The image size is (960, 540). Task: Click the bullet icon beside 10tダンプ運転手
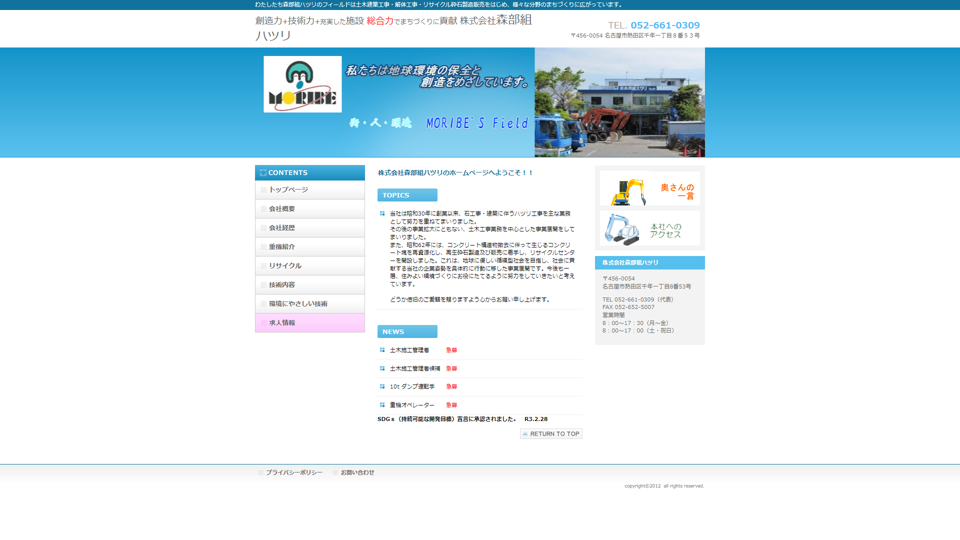(x=382, y=386)
